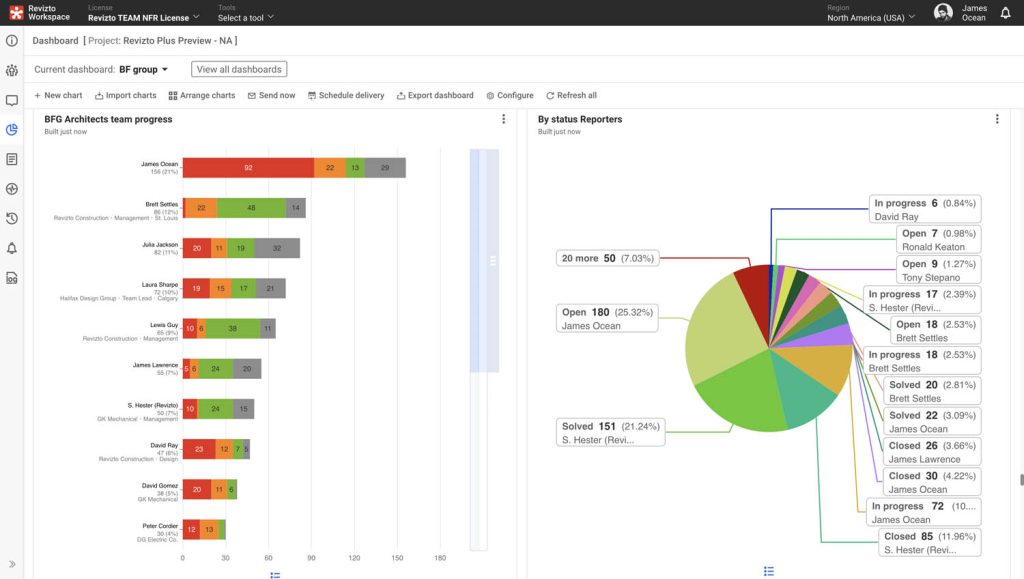Click the notification bell in top bar

tap(1005, 13)
